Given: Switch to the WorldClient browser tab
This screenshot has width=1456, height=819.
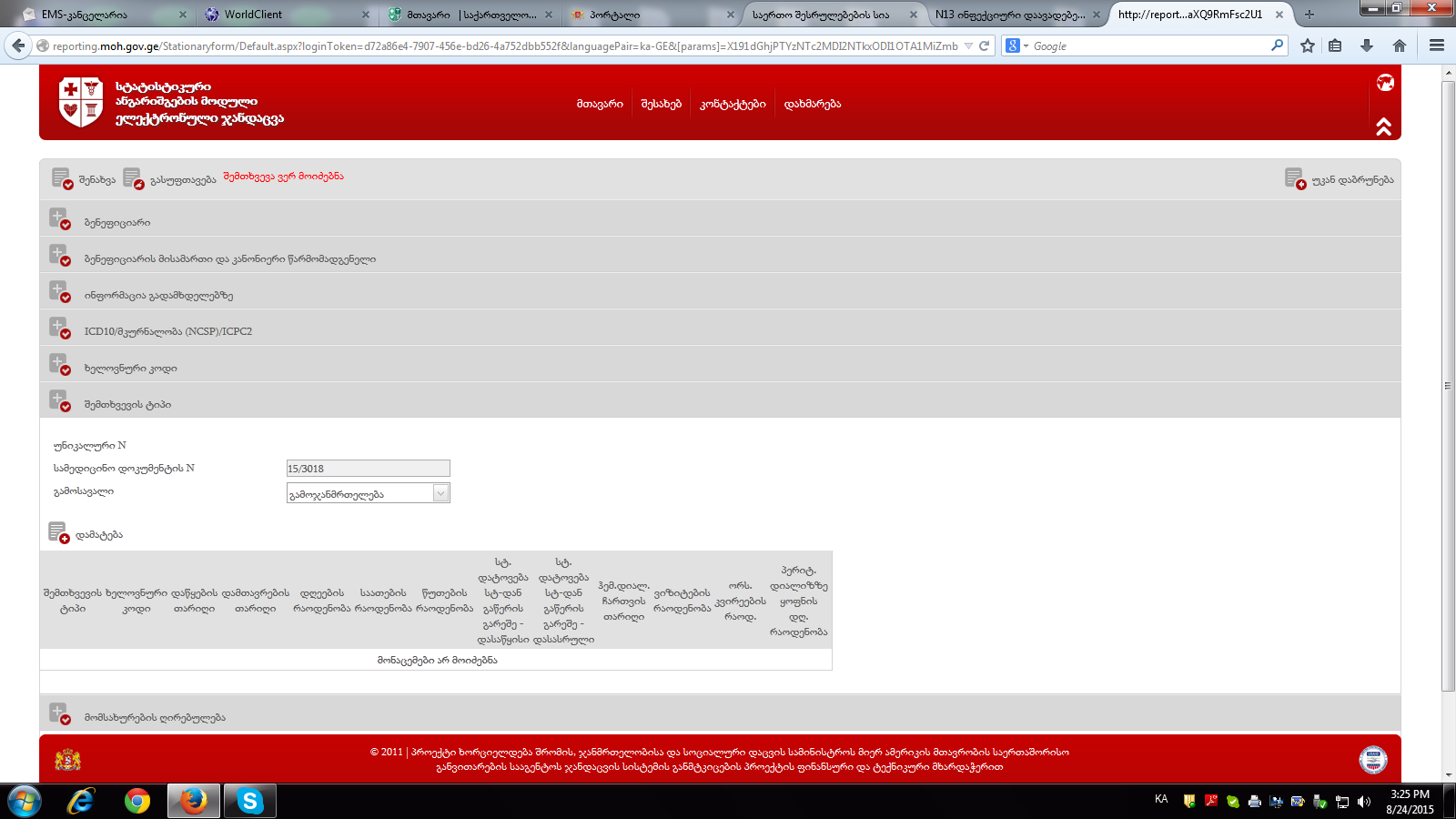Looking at the screenshot, I should pyautogui.click(x=282, y=15).
